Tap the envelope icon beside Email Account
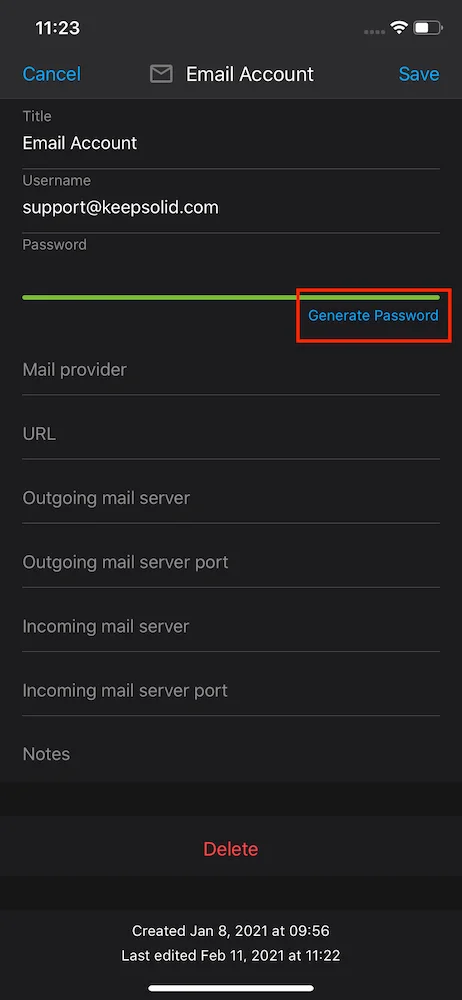462x1000 pixels. pos(161,75)
